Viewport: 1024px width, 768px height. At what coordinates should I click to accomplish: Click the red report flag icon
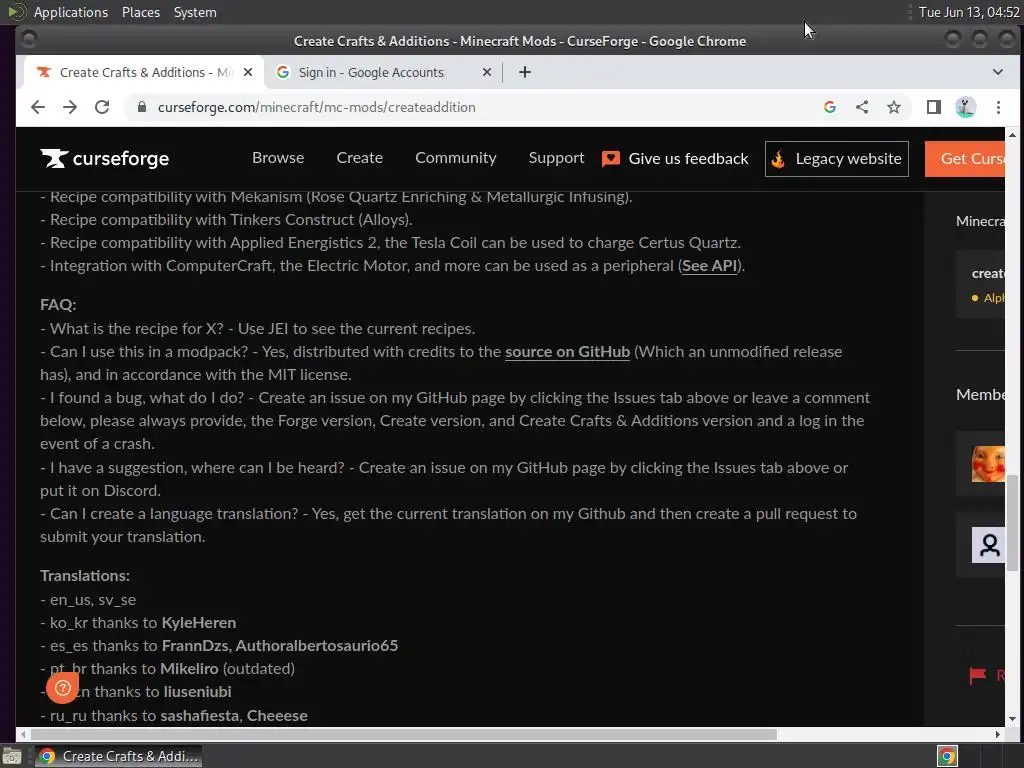click(x=978, y=675)
